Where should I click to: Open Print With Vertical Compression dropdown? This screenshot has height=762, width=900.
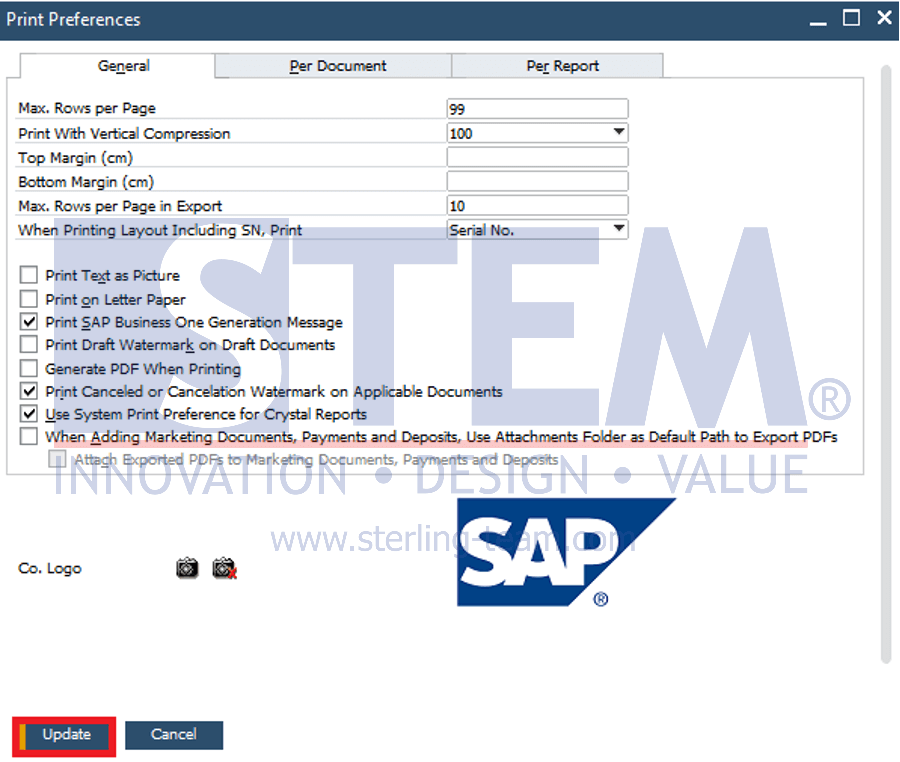618,133
